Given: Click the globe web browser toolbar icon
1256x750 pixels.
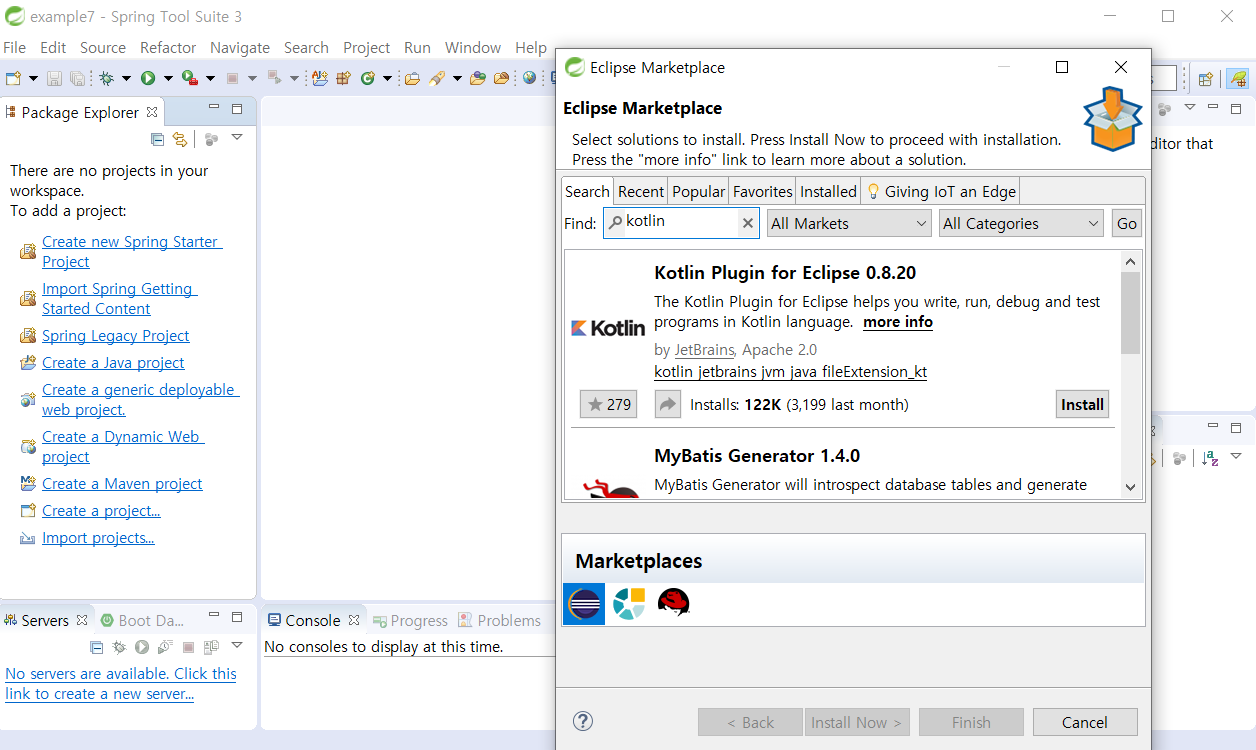Looking at the screenshot, I should coord(529,78).
